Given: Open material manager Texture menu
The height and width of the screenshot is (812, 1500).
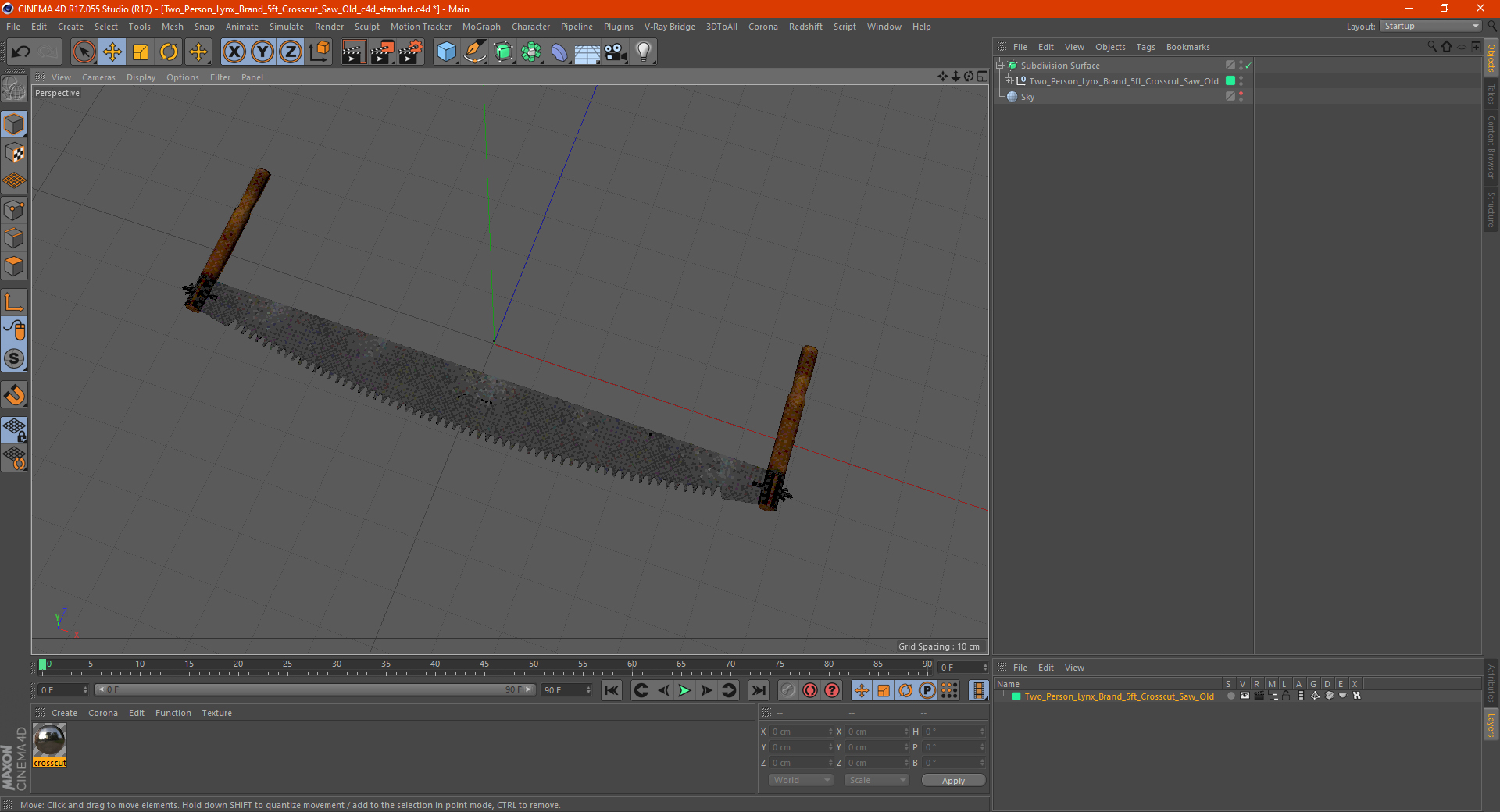Looking at the screenshot, I should pyautogui.click(x=216, y=713).
